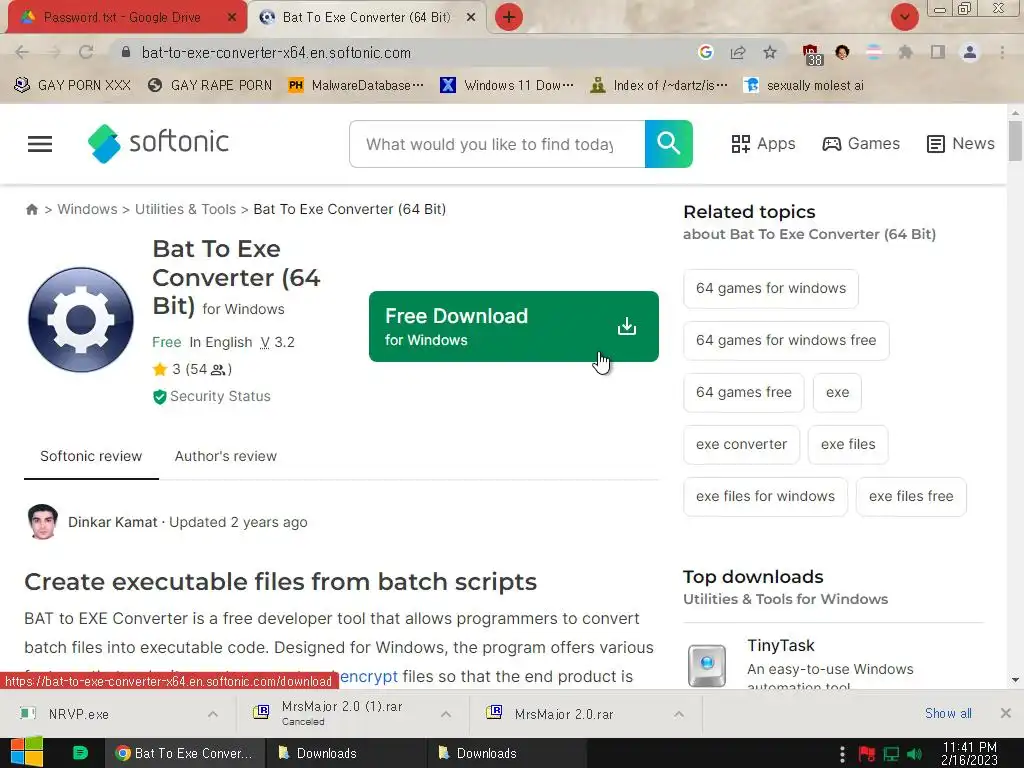Click the Free Download for Windows button
This screenshot has width=1024, height=768.
tap(513, 327)
